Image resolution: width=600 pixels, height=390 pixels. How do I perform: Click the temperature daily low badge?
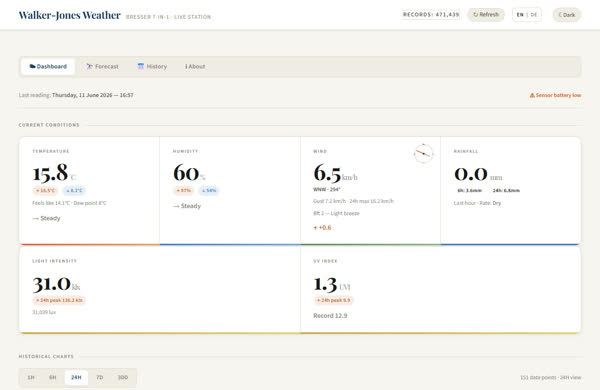tap(75, 191)
